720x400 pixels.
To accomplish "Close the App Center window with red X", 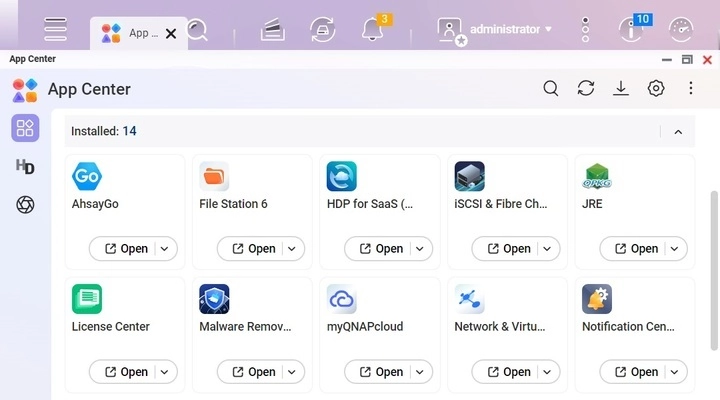I will (x=708, y=60).
